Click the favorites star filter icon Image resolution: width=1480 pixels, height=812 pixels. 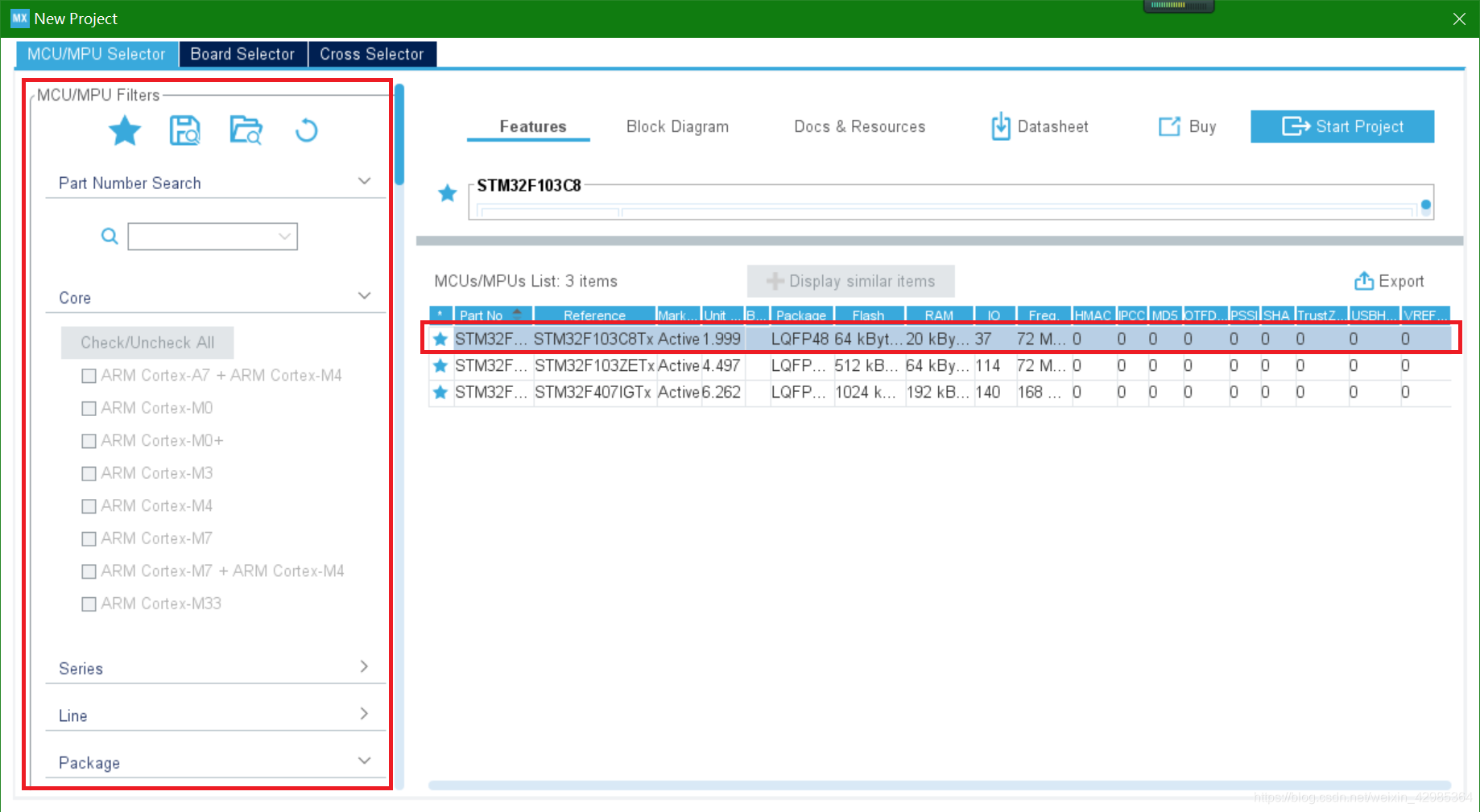pyautogui.click(x=125, y=130)
